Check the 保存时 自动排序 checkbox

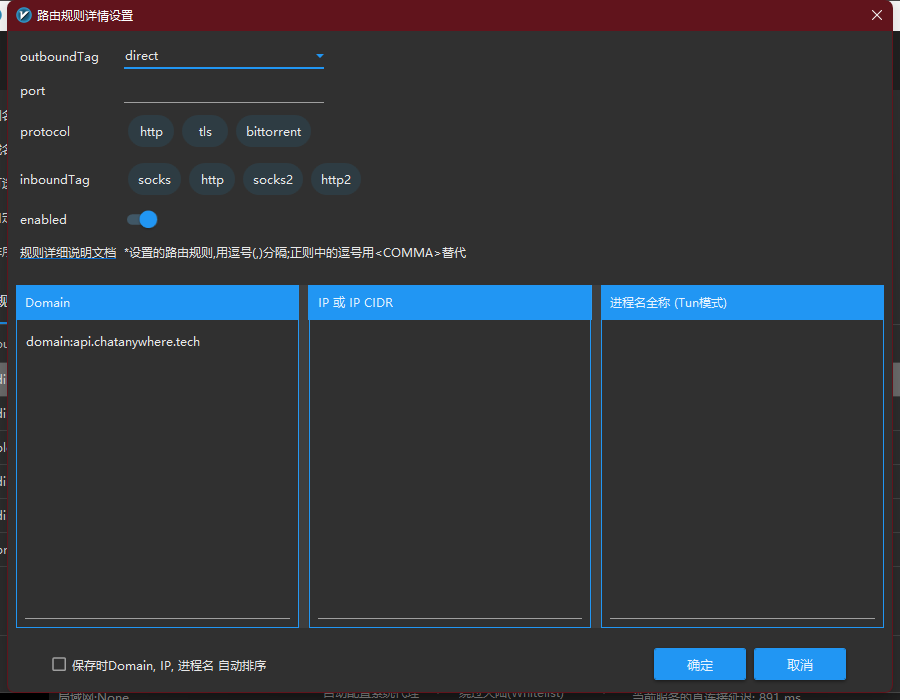59,664
